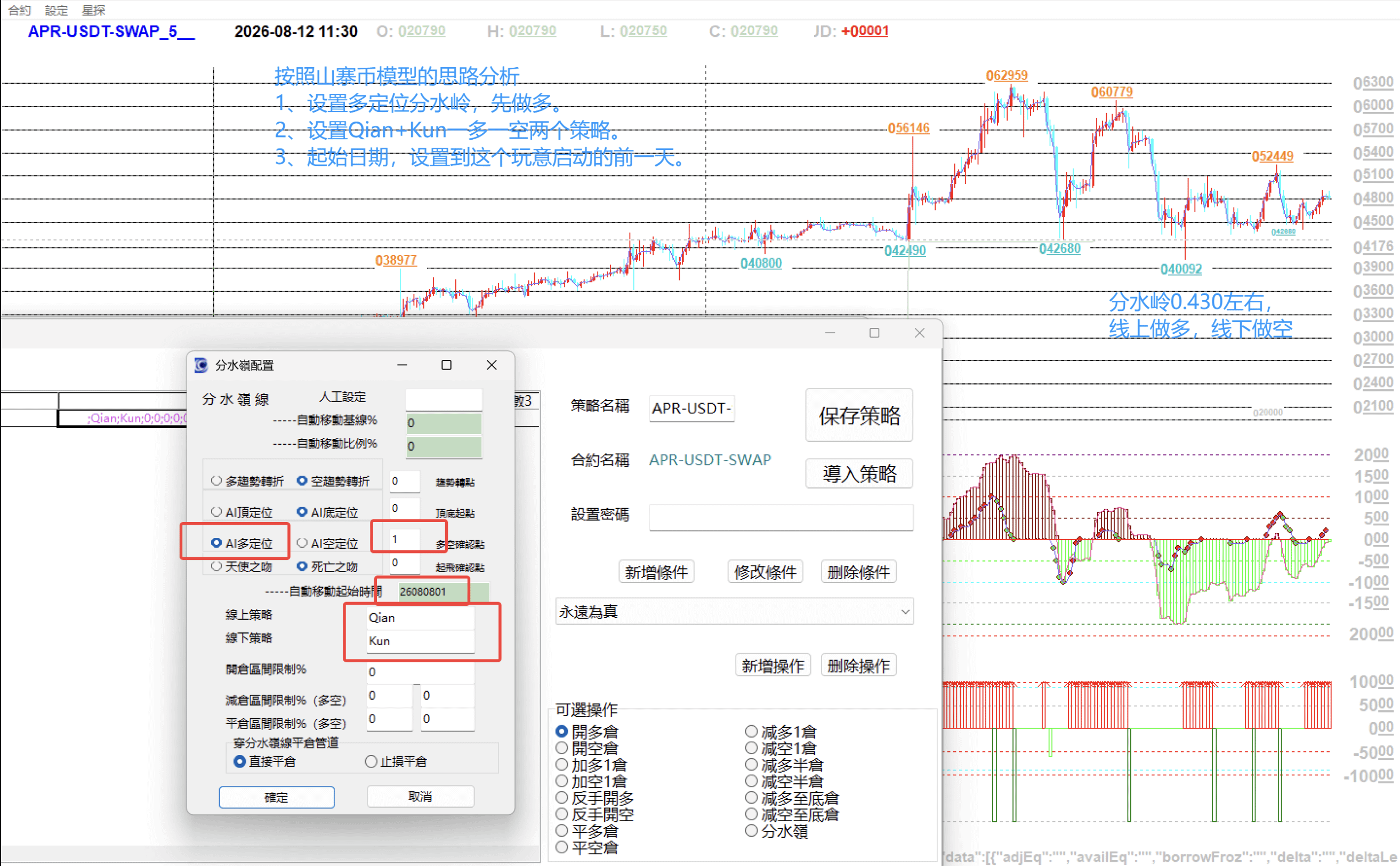Viewport: 1400px width, 866px height.
Task: Cancel the dialog with 取消
Action: [420, 797]
